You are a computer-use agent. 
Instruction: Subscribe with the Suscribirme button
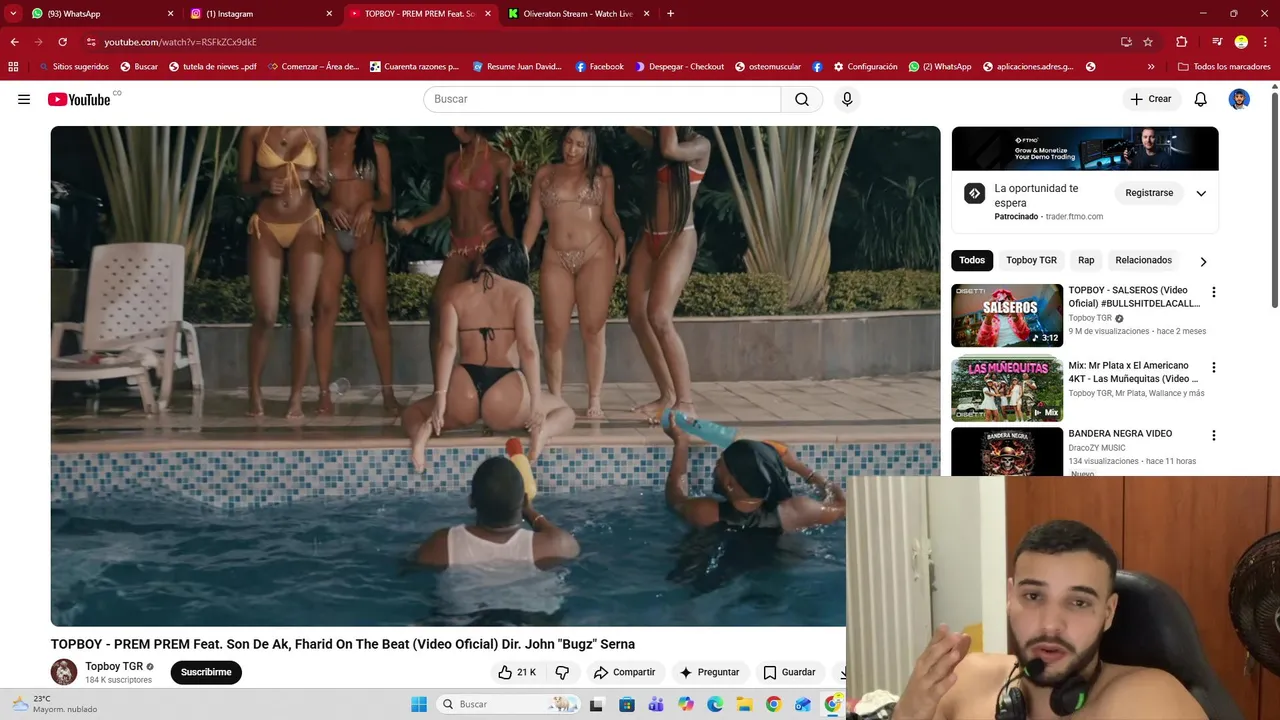pyautogui.click(x=206, y=672)
